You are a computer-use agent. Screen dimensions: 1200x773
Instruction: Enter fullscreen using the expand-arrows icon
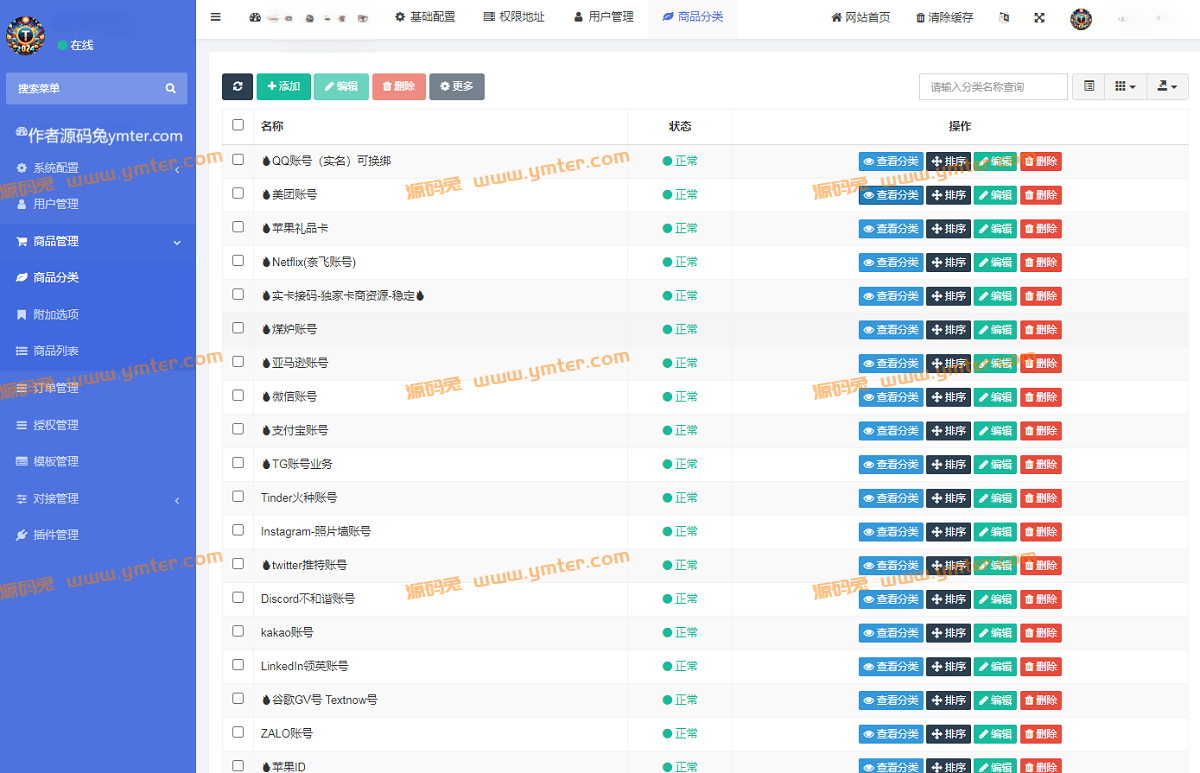click(1039, 18)
